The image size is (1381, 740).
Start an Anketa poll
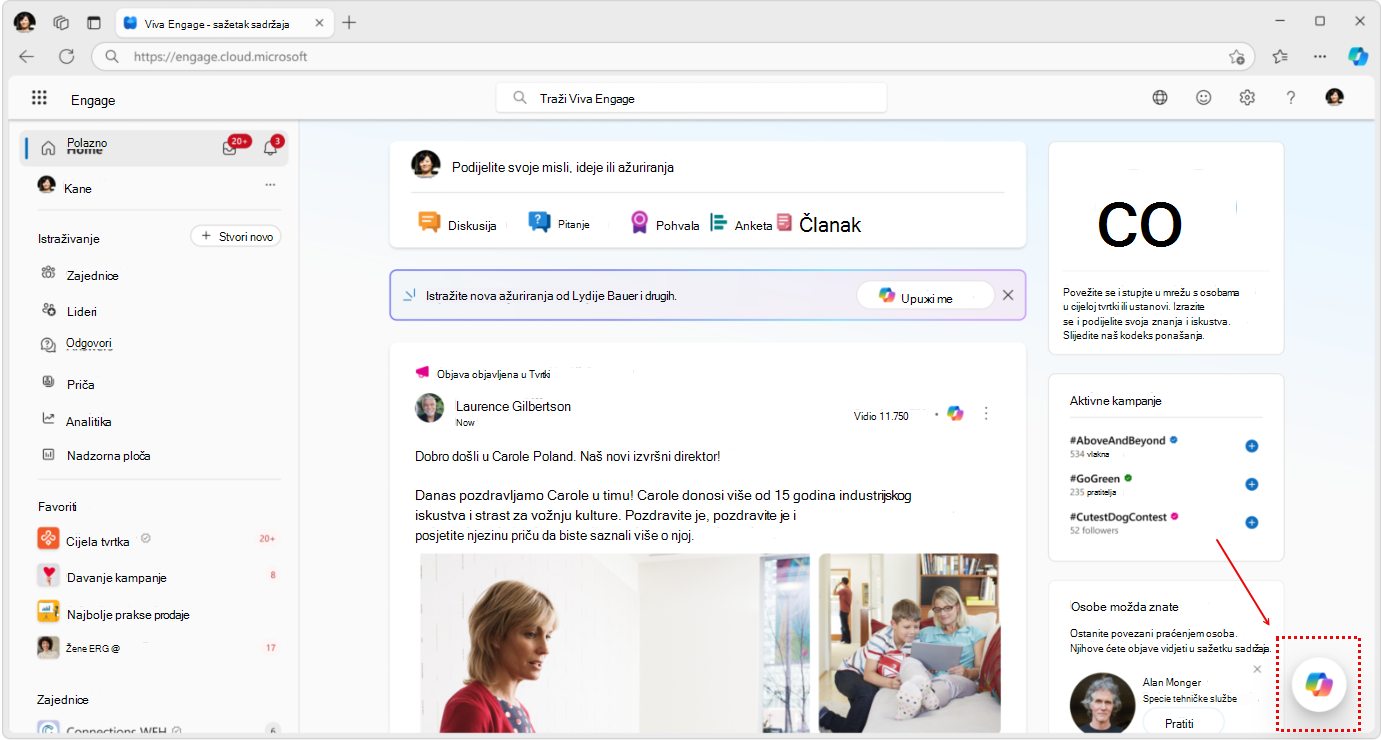[741, 224]
